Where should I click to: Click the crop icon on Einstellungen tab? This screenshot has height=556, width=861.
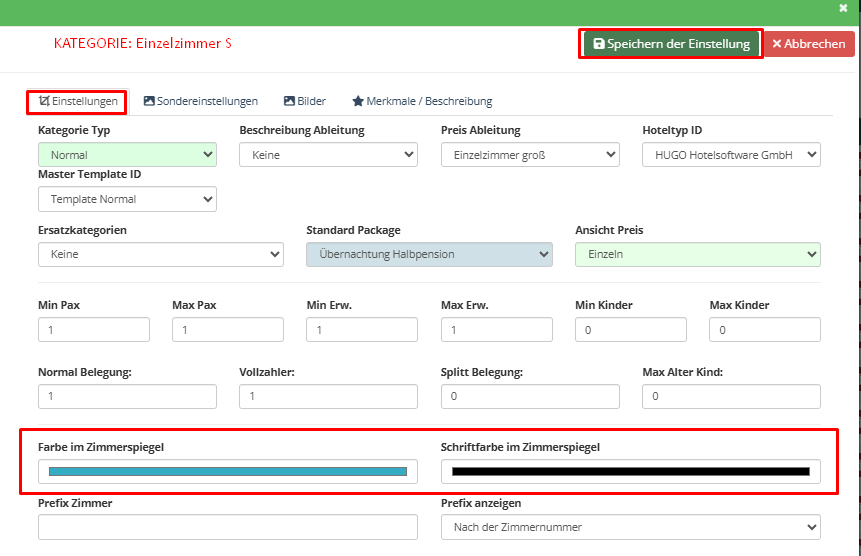pyautogui.click(x=44, y=101)
